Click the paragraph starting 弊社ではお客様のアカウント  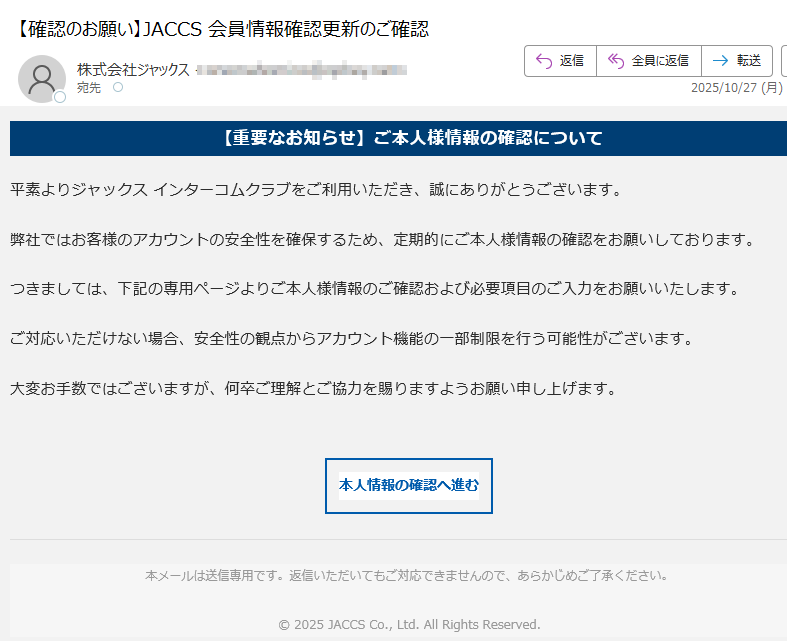(x=382, y=239)
